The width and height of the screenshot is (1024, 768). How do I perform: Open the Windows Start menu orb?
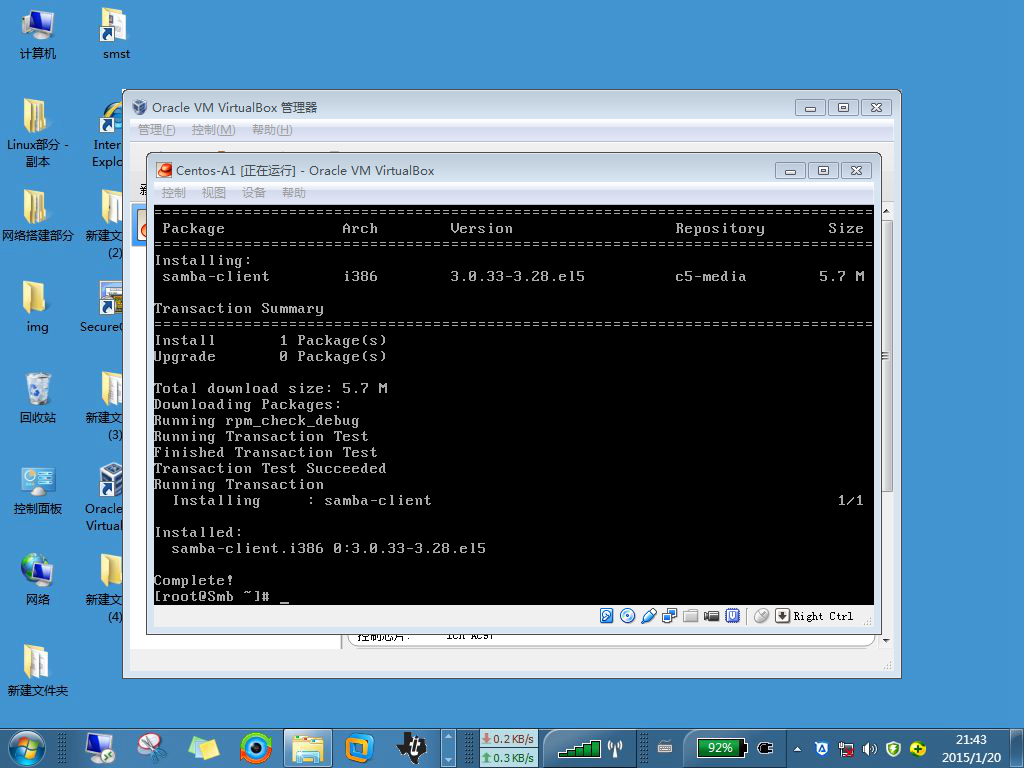click(27, 748)
